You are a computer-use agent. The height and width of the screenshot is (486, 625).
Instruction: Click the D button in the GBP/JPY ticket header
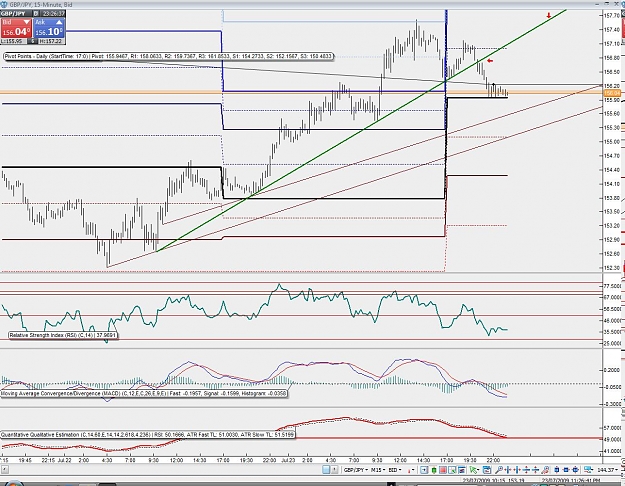coord(35,14)
